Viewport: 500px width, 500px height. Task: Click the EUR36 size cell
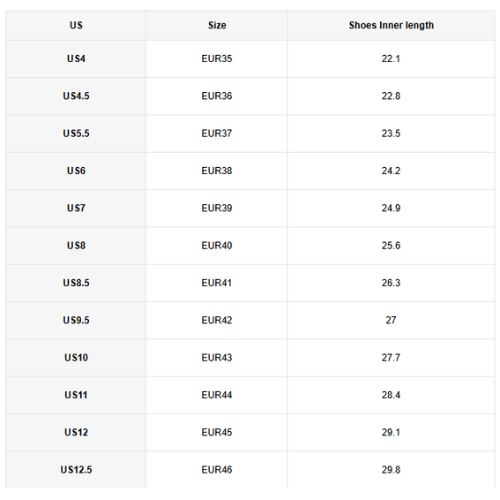pos(217,96)
